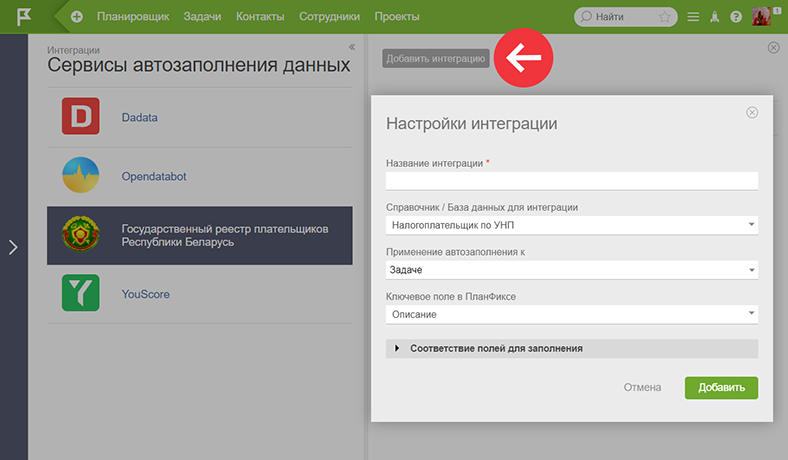
Task: Select YouScore service link
Action: click(145, 294)
